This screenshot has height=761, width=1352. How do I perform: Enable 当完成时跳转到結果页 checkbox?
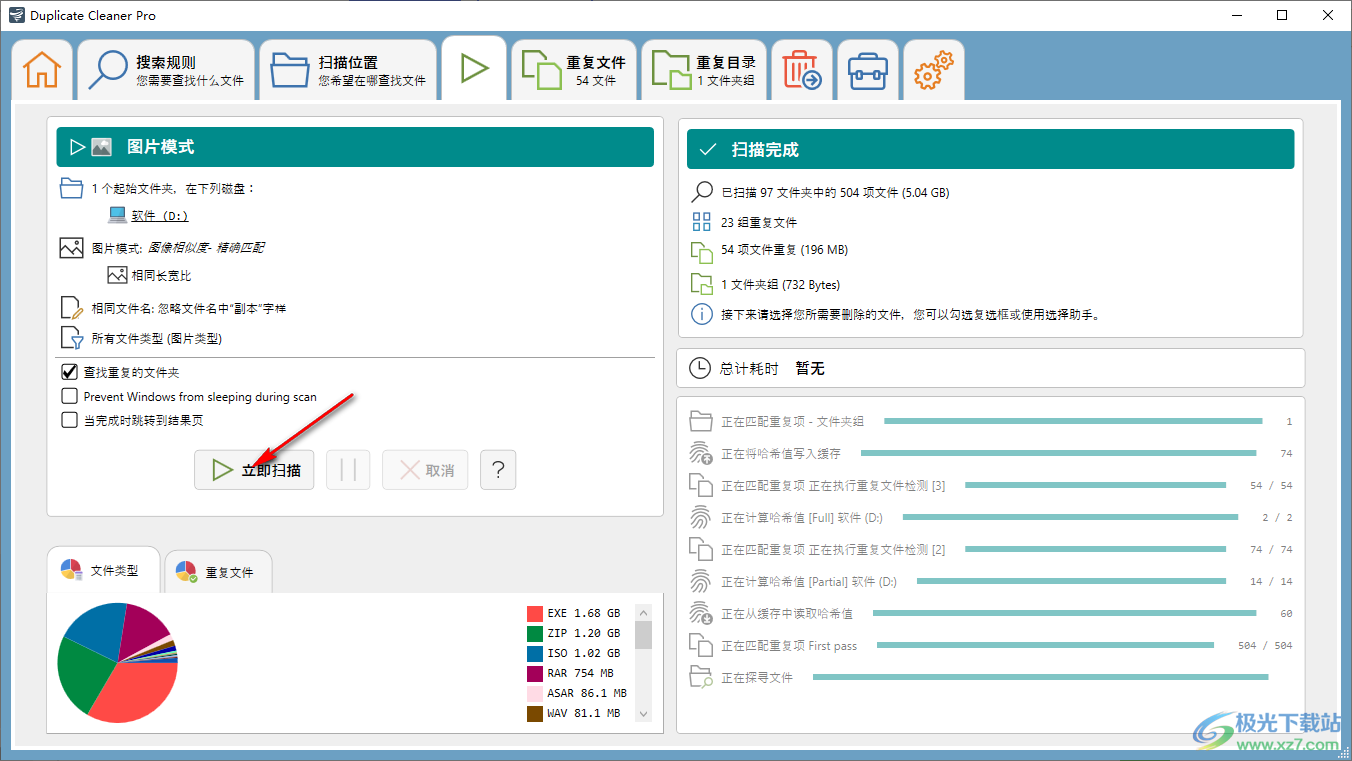tap(70, 420)
